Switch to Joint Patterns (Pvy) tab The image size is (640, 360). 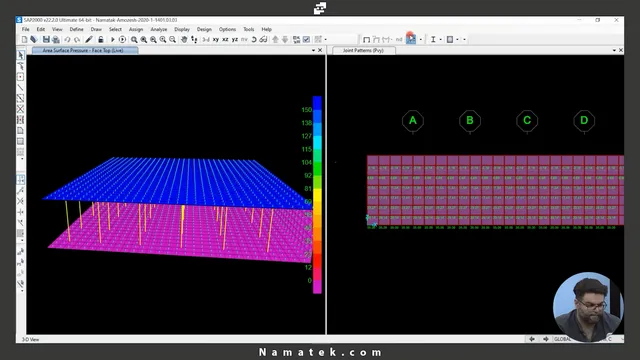pyautogui.click(x=363, y=50)
